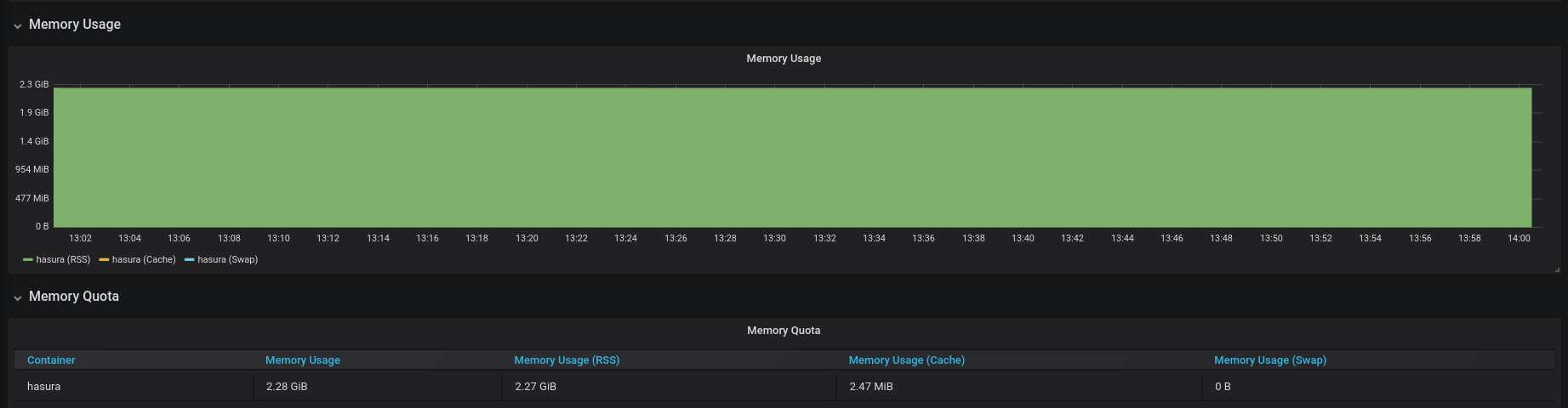
Task: Sort table by Container column
Action: 51,360
